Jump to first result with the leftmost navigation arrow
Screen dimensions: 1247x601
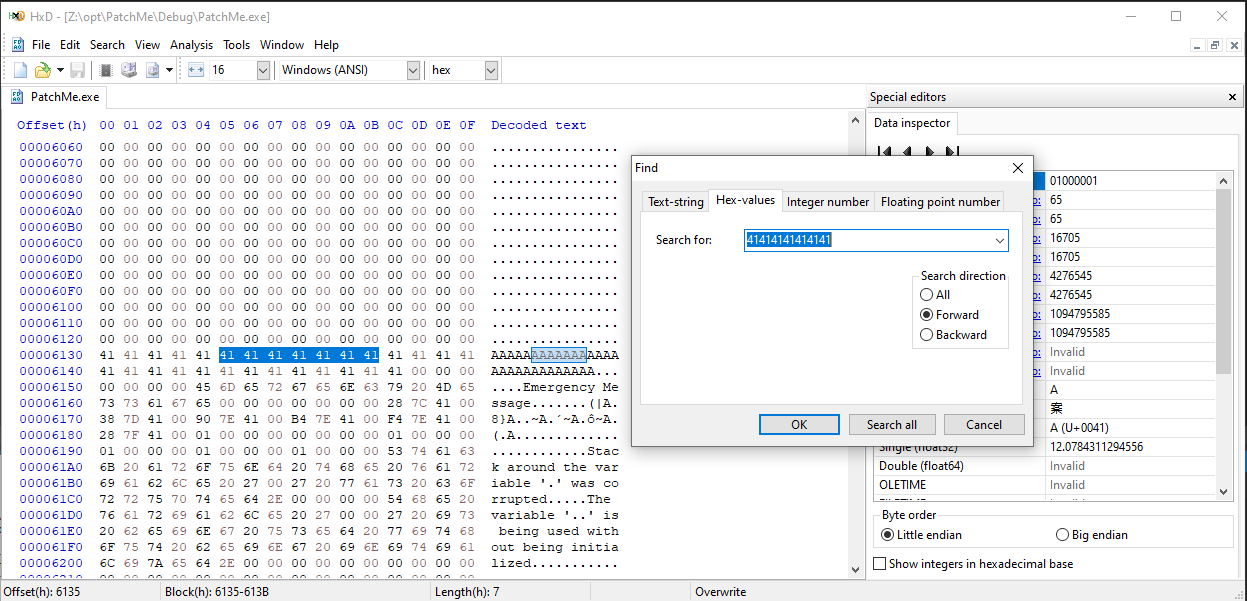point(884,151)
